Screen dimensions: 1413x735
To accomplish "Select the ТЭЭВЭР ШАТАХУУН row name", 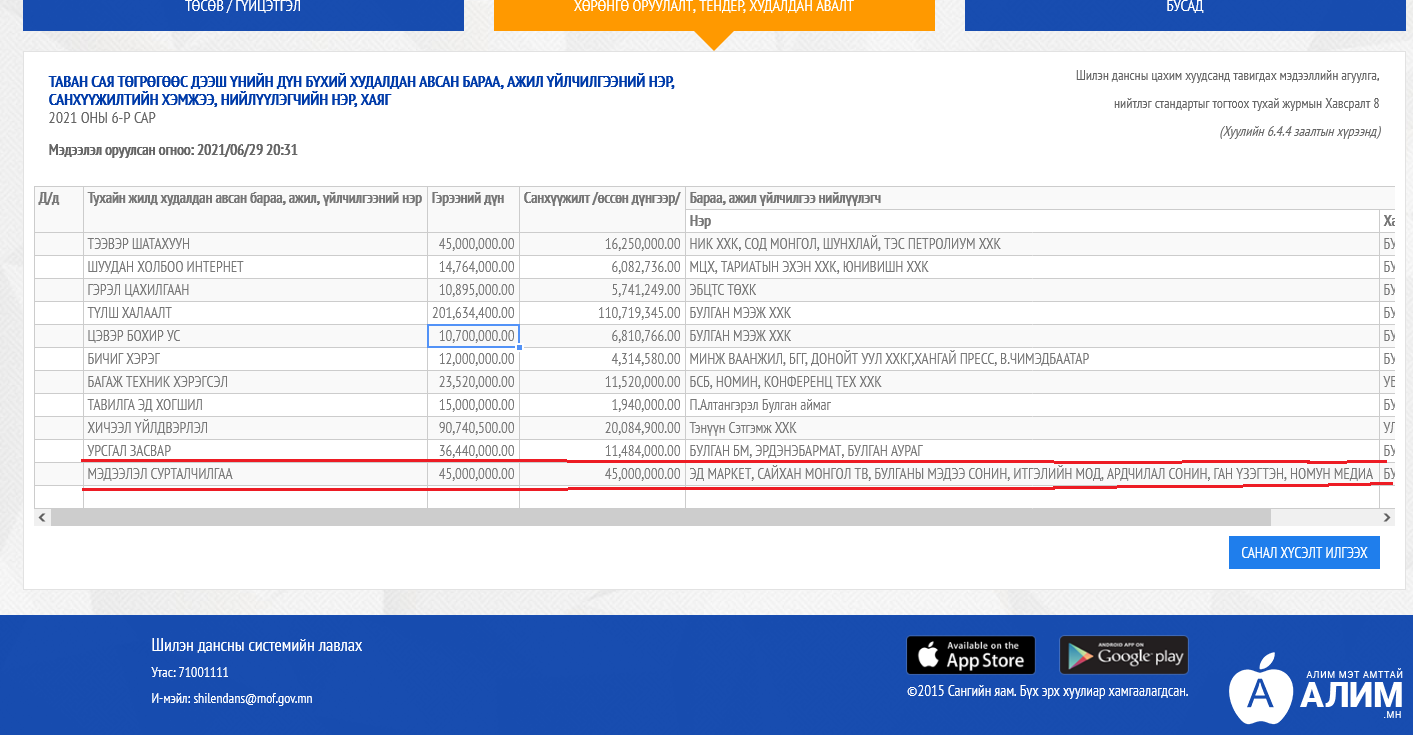I will [256, 244].
